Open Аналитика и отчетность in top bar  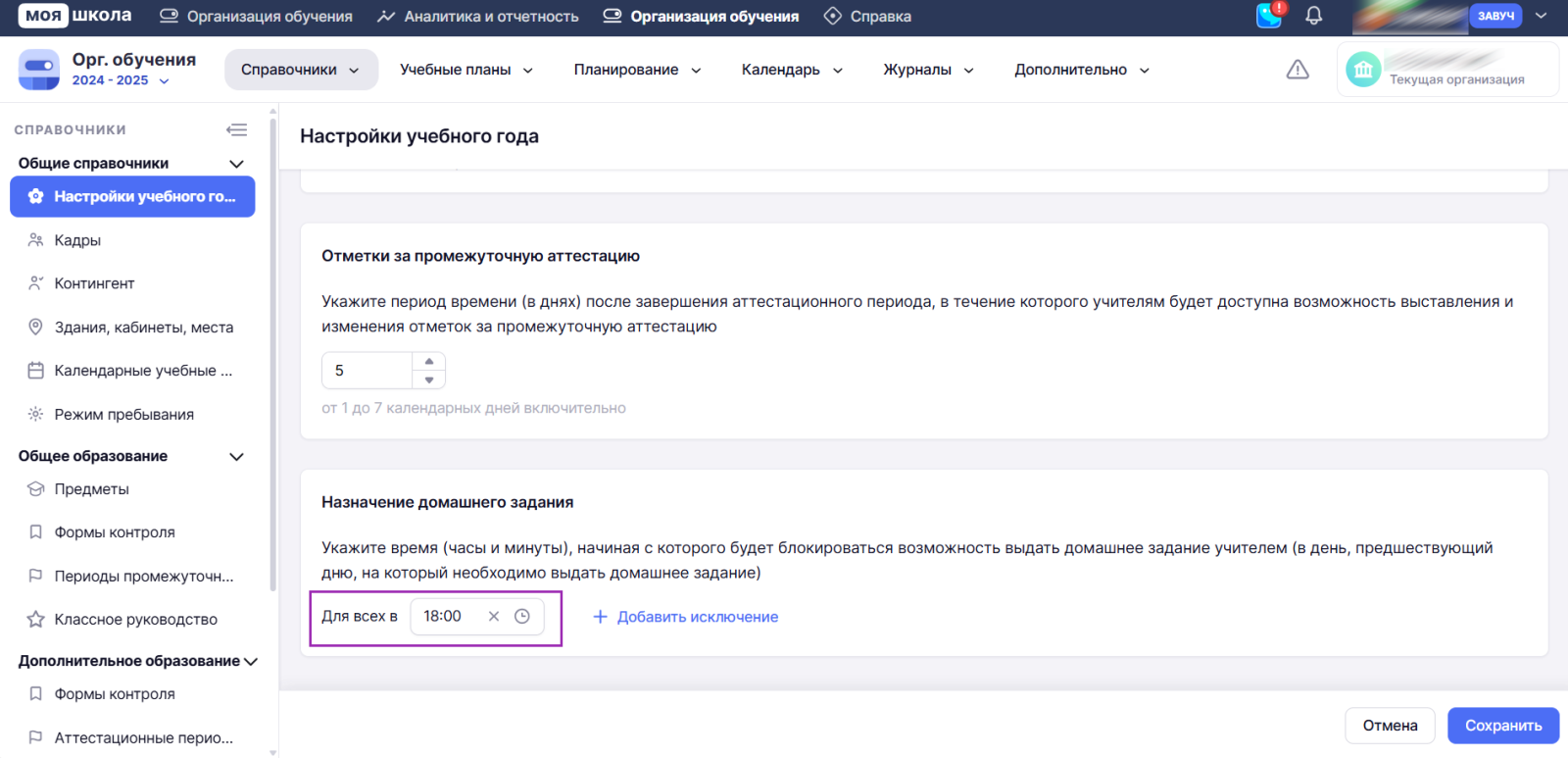(x=478, y=17)
